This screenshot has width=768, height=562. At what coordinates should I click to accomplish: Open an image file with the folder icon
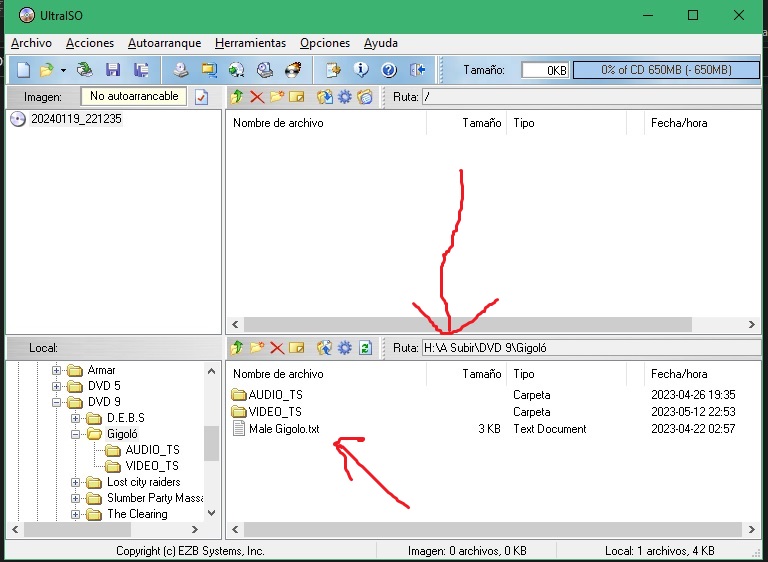click(47, 70)
